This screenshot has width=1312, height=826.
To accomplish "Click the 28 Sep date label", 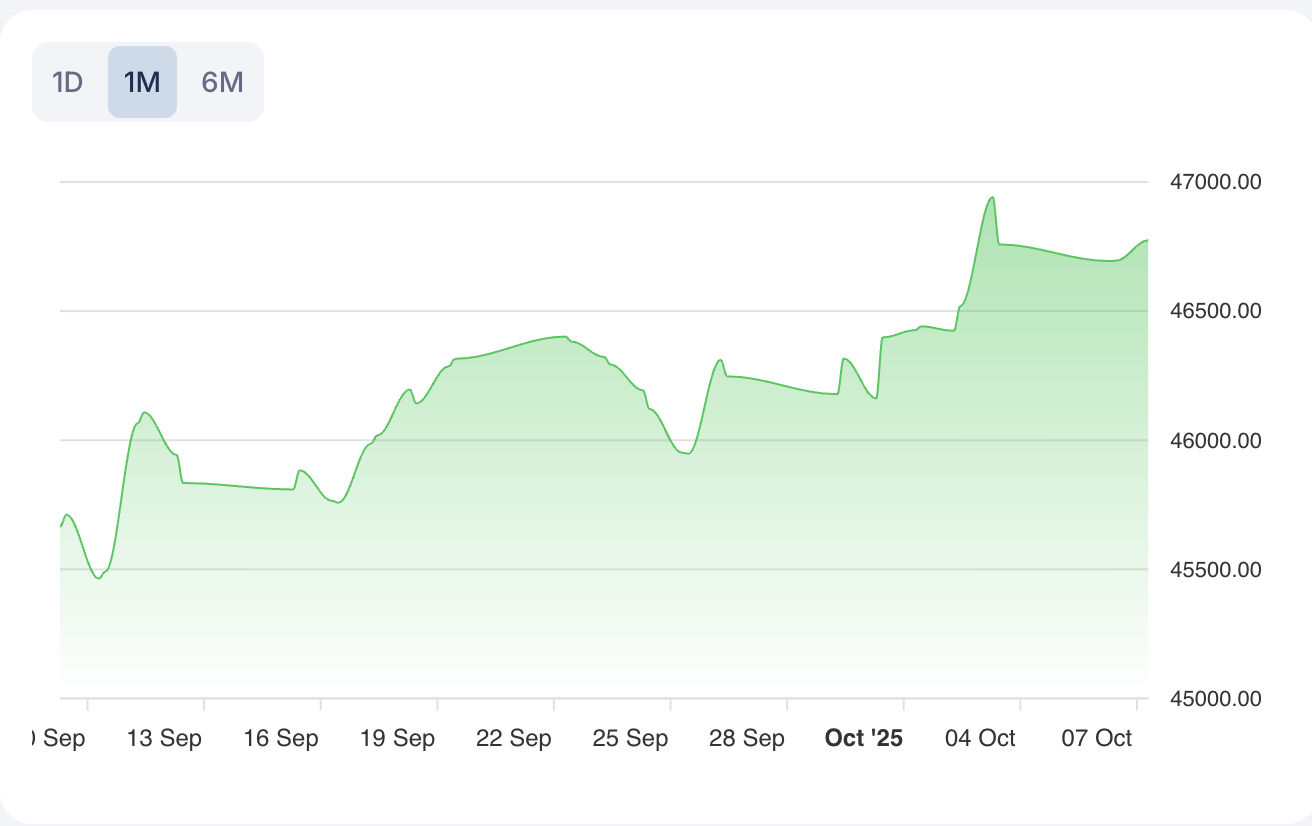I will point(747,738).
